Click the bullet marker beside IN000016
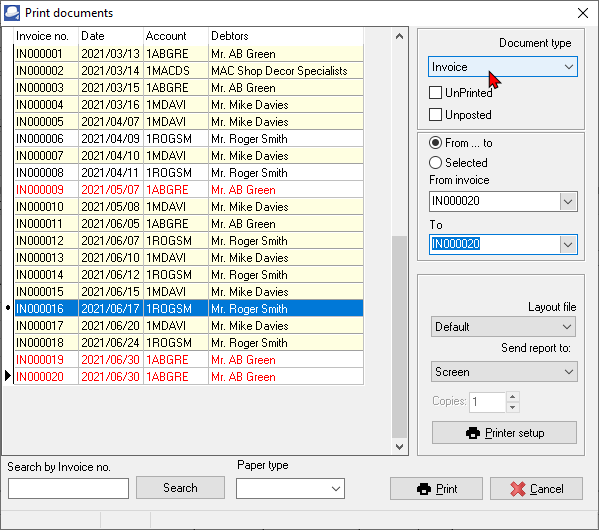 [x=8, y=308]
